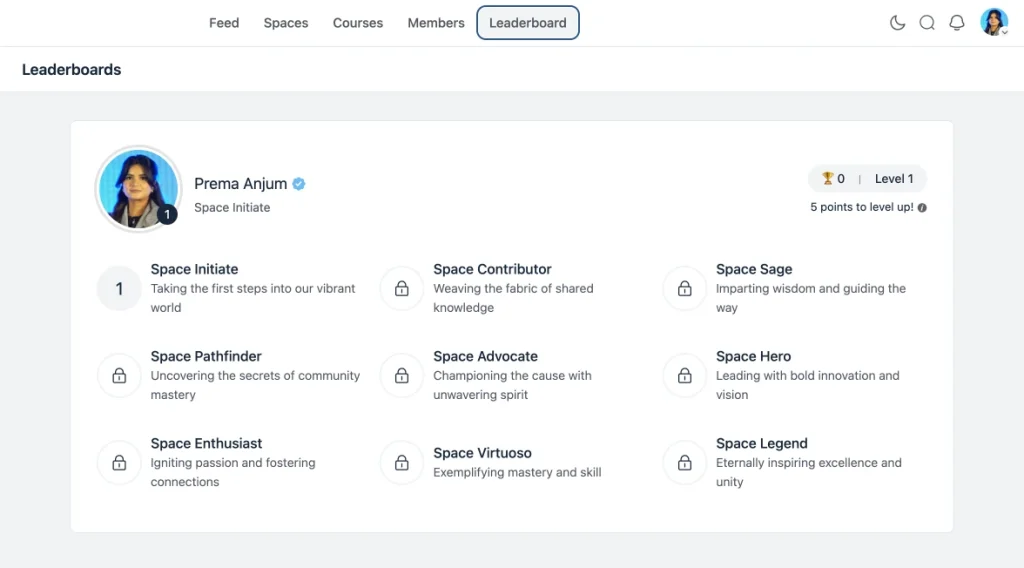Image resolution: width=1024 pixels, height=568 pixels.
Task: Open search with magnifier icon
Action: [927, 23]
